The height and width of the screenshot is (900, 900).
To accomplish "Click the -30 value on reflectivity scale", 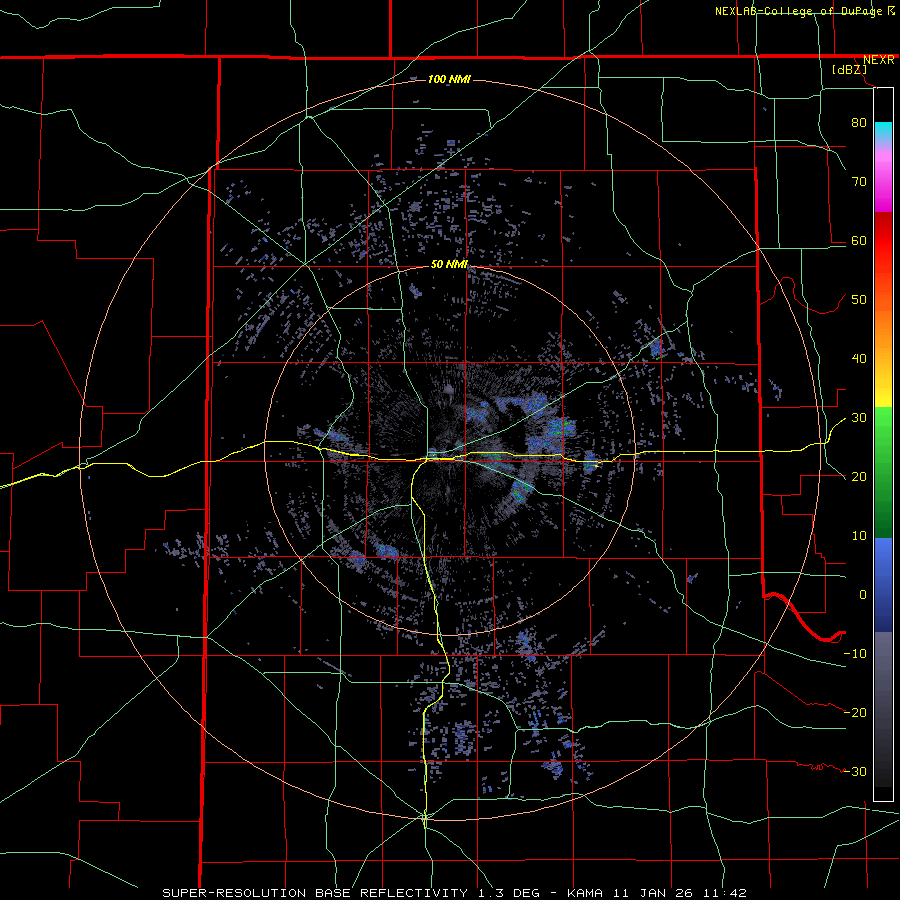I will pyautogui.click(x=855, y=771).
